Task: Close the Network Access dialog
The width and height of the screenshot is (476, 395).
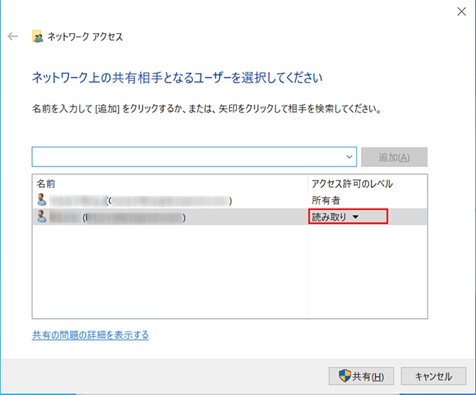Action: (x=461, y=12)
